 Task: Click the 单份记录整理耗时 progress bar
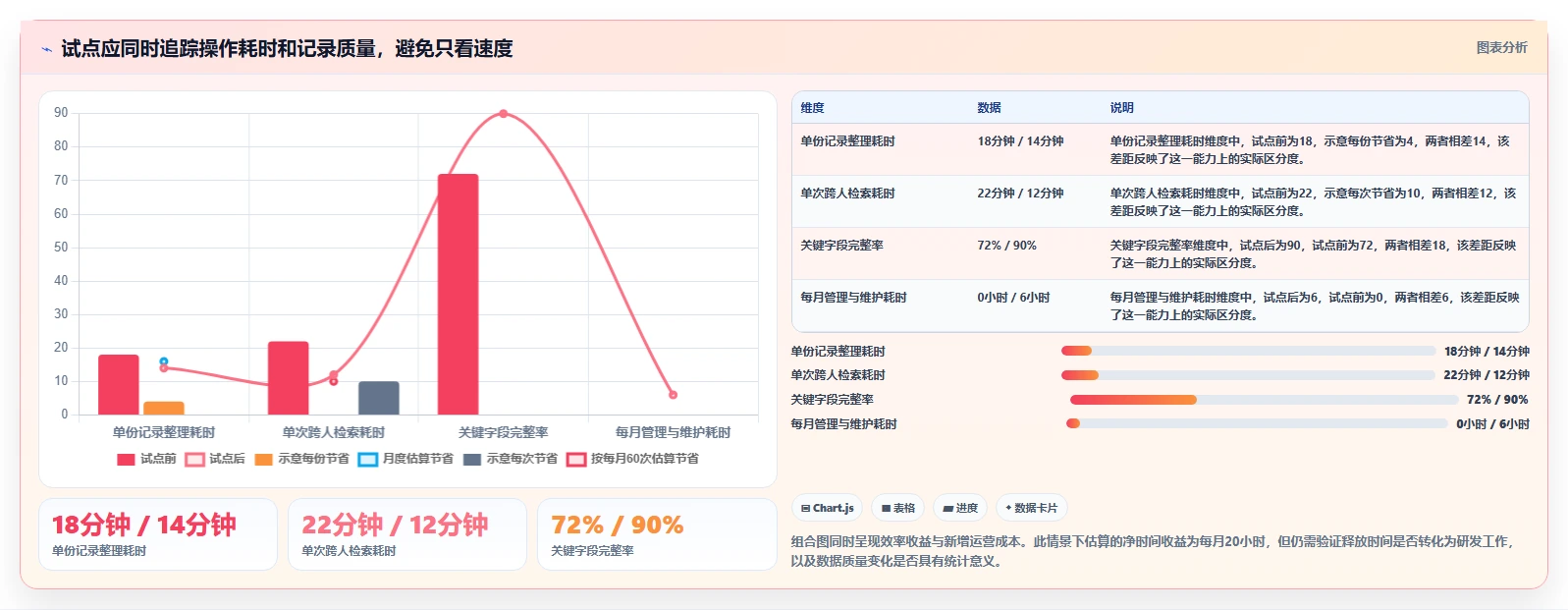tap(1248, 351)
